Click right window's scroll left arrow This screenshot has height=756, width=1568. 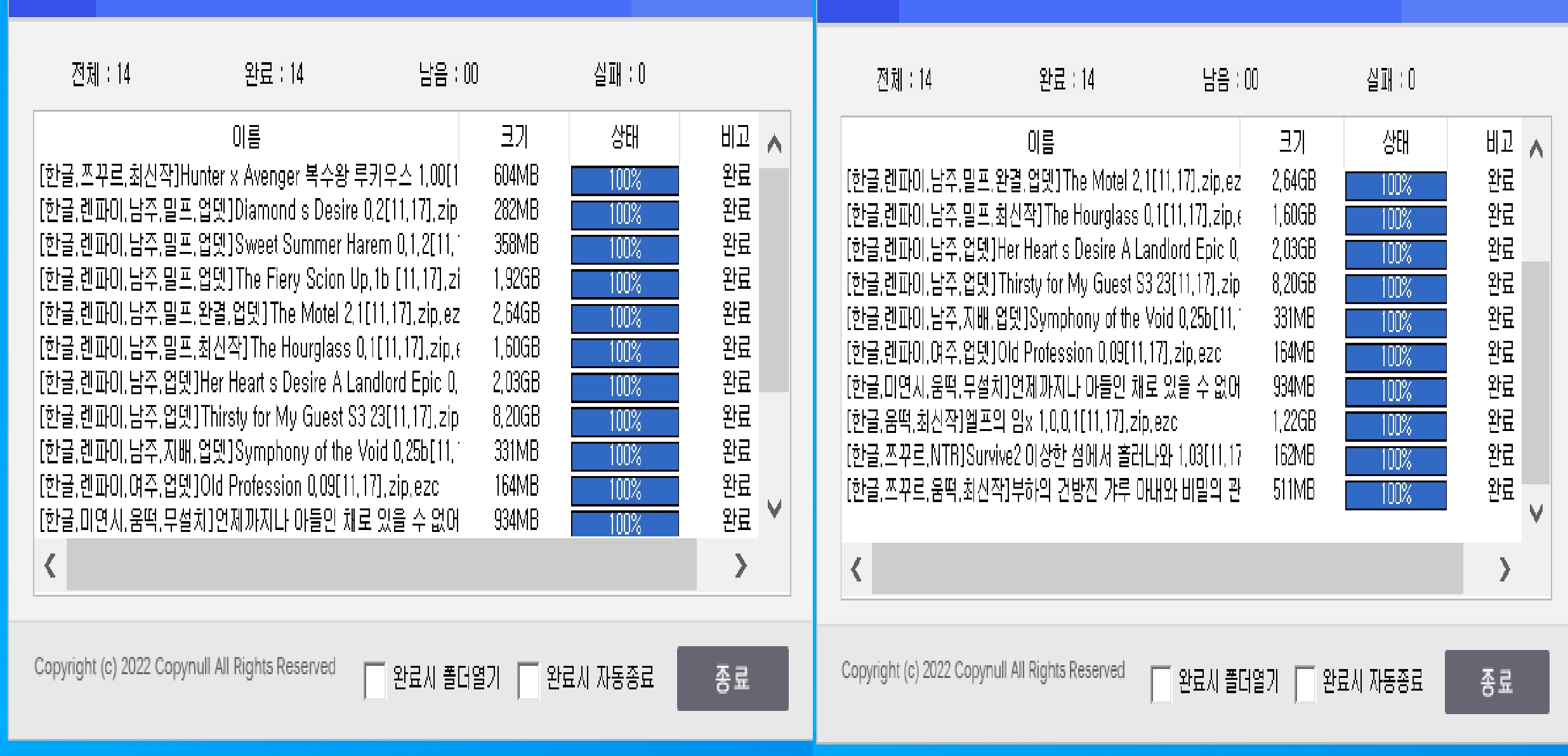pos(856,569)
